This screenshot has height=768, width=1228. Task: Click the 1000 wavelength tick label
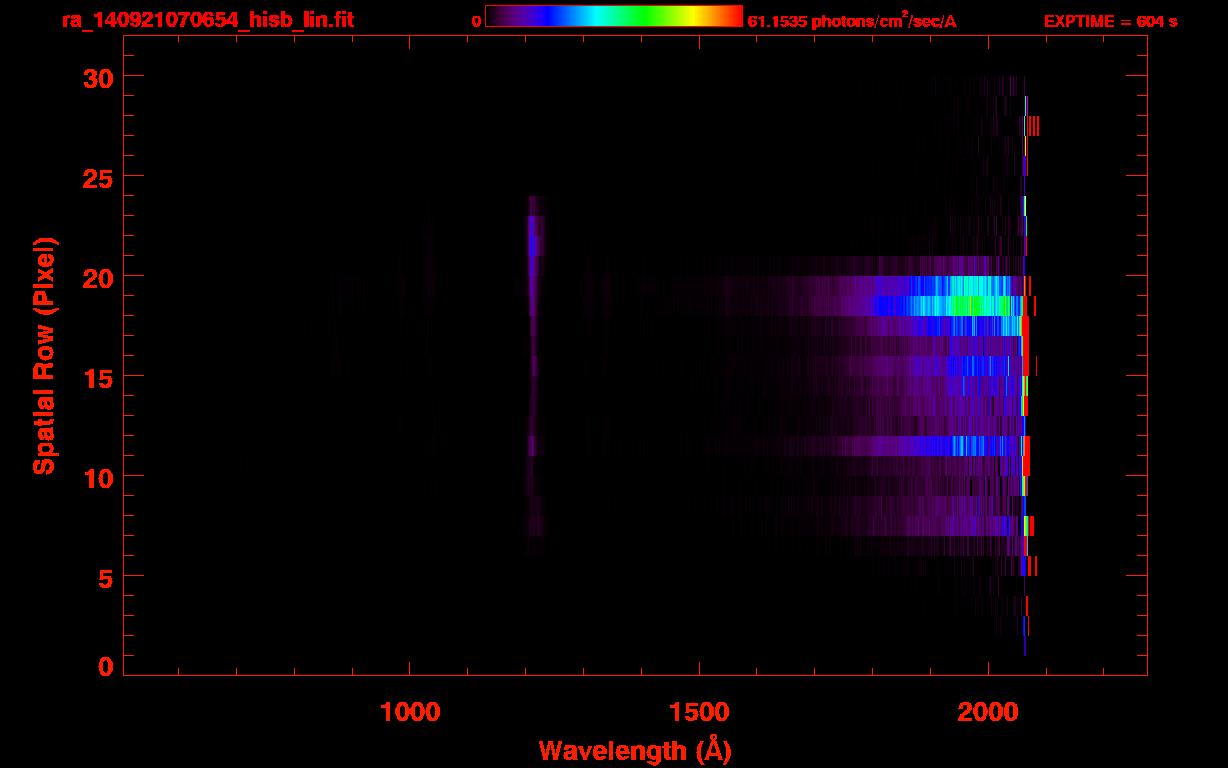coord(410,712)
